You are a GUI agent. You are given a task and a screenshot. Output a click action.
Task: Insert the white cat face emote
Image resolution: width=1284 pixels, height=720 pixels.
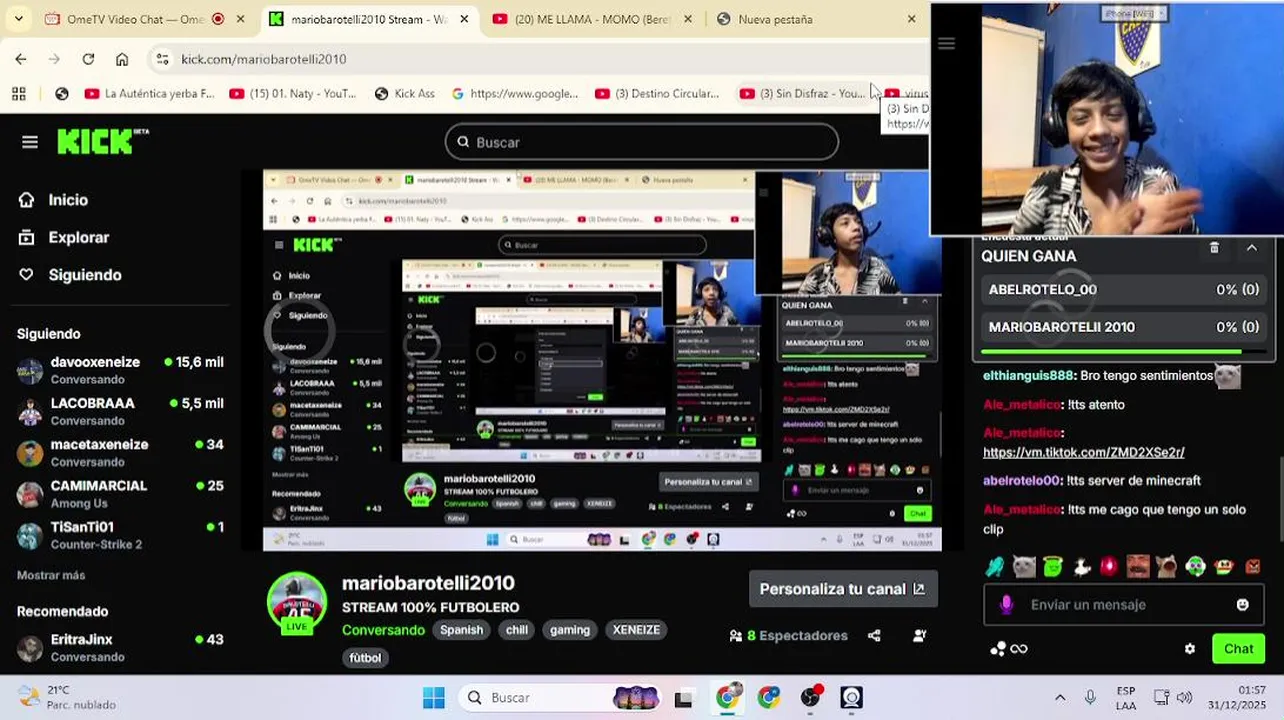point(1024,567)
